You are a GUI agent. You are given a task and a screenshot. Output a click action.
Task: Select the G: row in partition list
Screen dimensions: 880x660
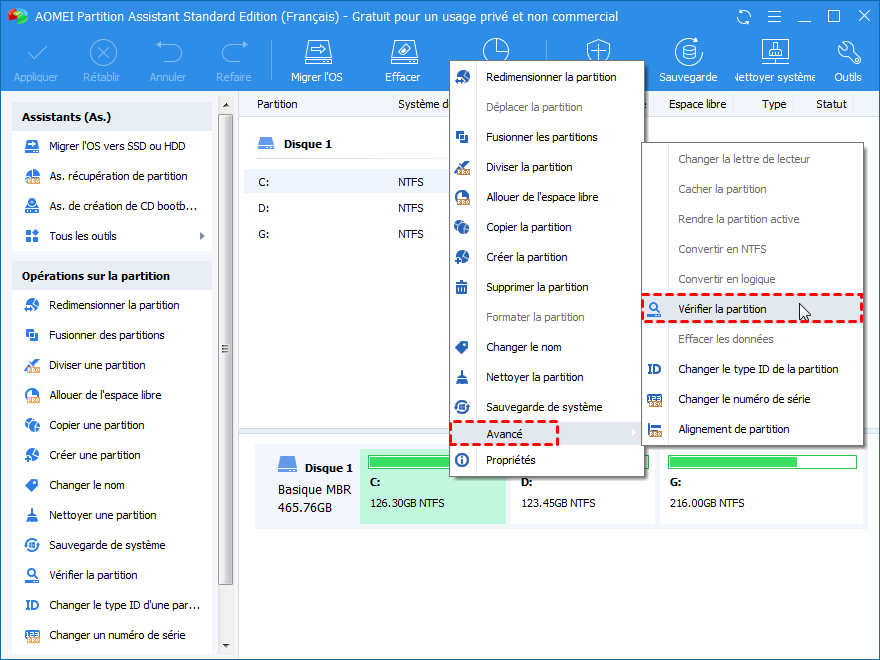pos(347,235)
